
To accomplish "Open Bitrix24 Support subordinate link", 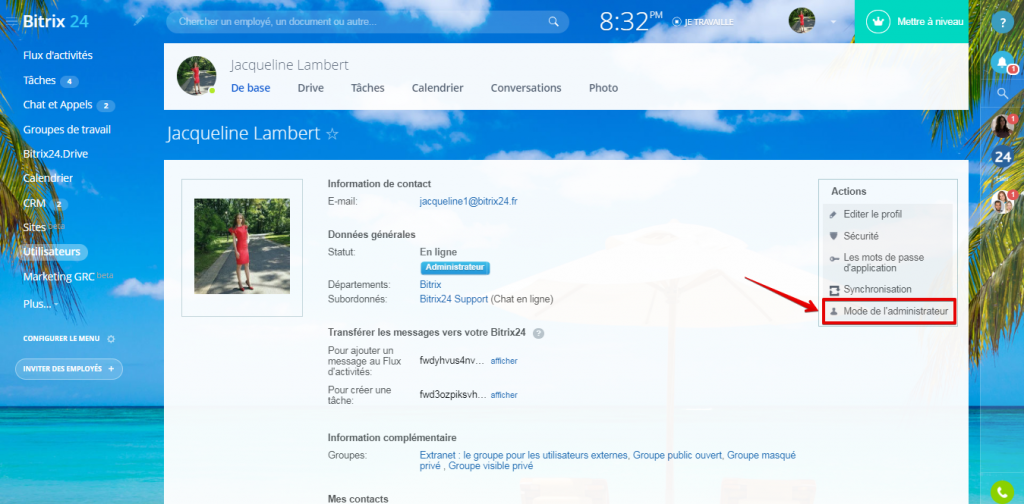I will point(453,299).
